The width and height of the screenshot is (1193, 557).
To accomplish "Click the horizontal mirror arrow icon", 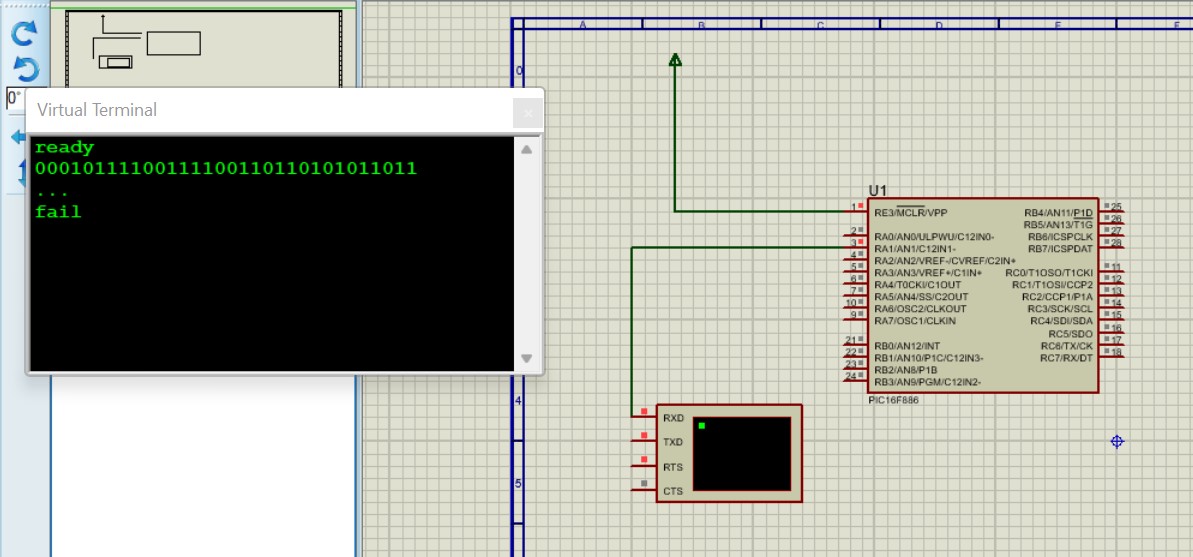I will (16, 137).
